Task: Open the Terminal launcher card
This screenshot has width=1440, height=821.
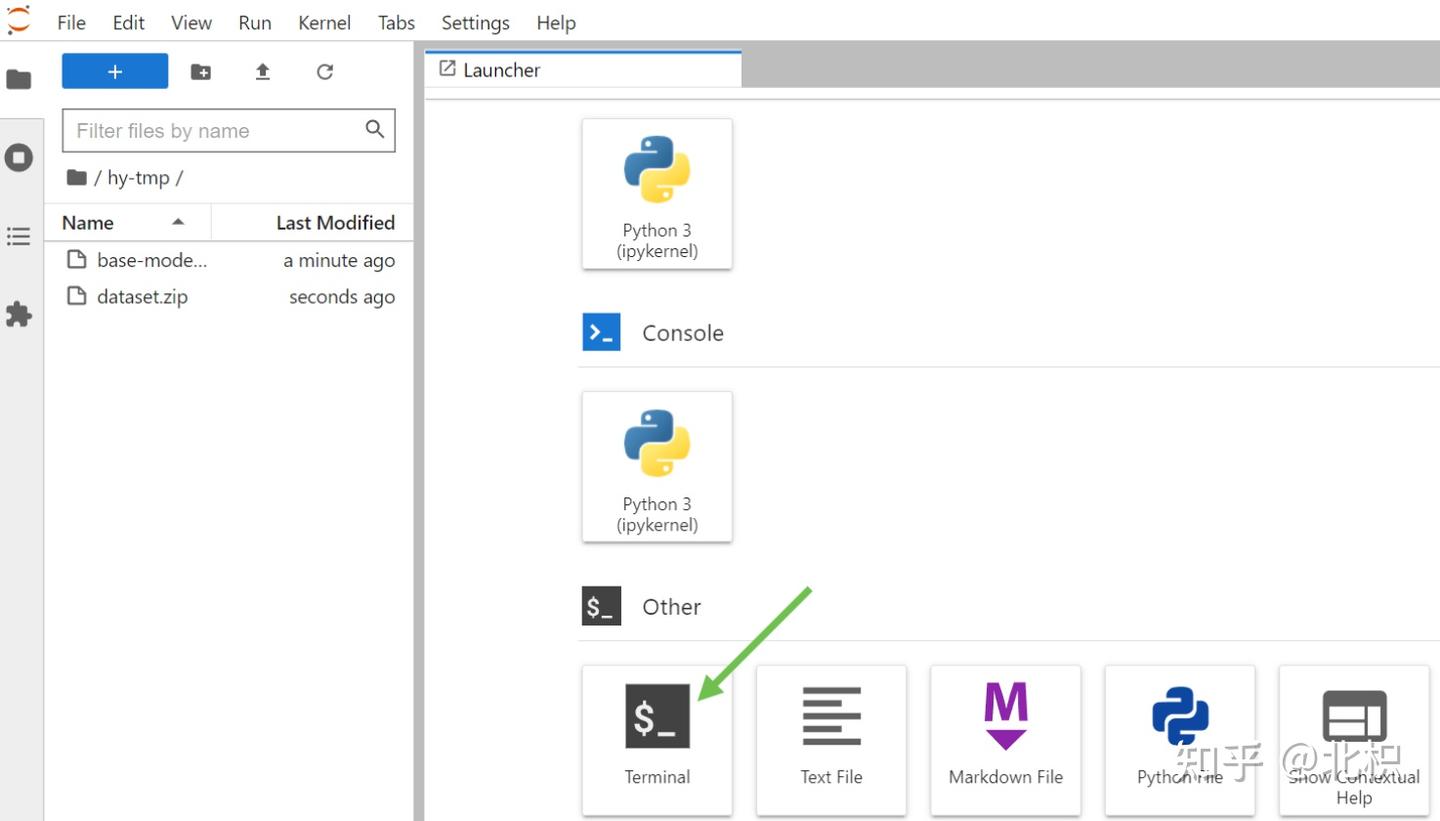Action: pos(657,740)
